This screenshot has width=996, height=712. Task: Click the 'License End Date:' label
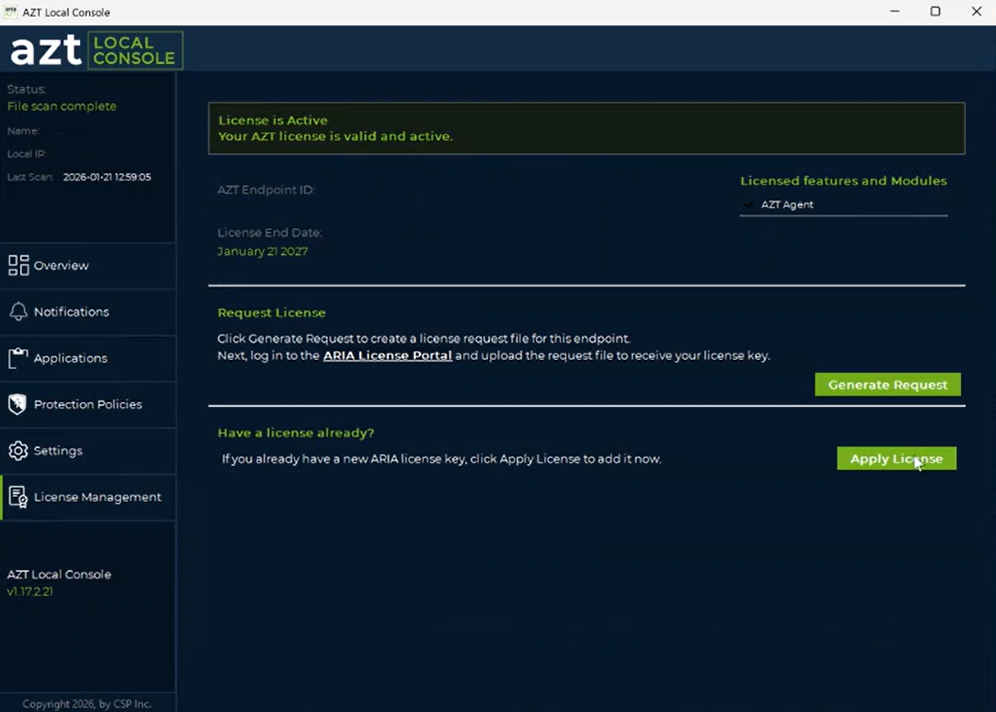click(270, 232)
